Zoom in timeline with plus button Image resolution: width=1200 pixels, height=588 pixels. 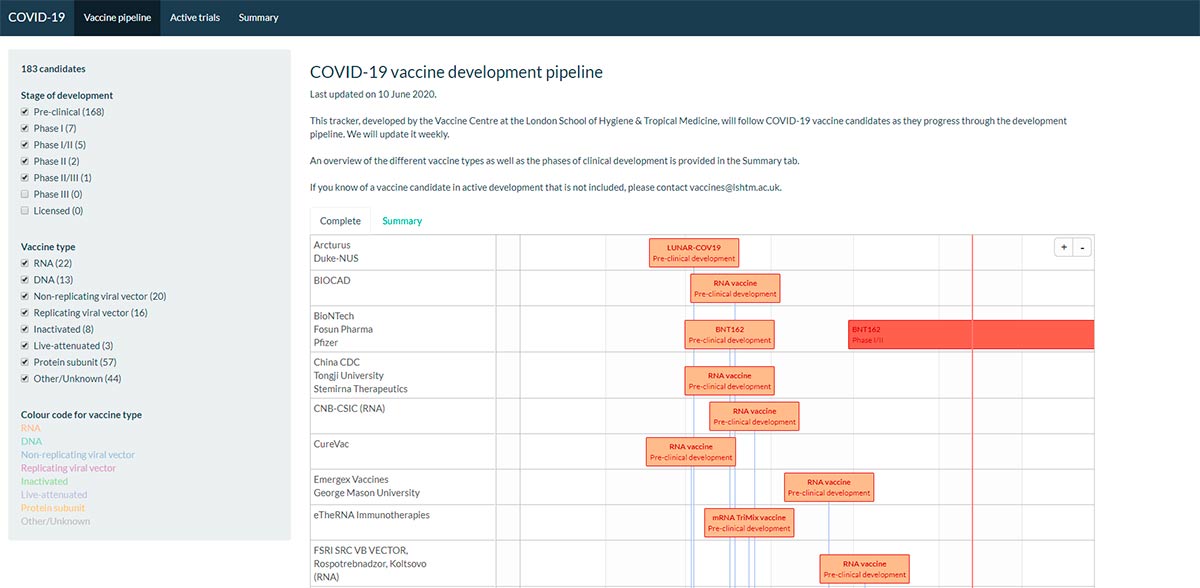click(1064, 248)
